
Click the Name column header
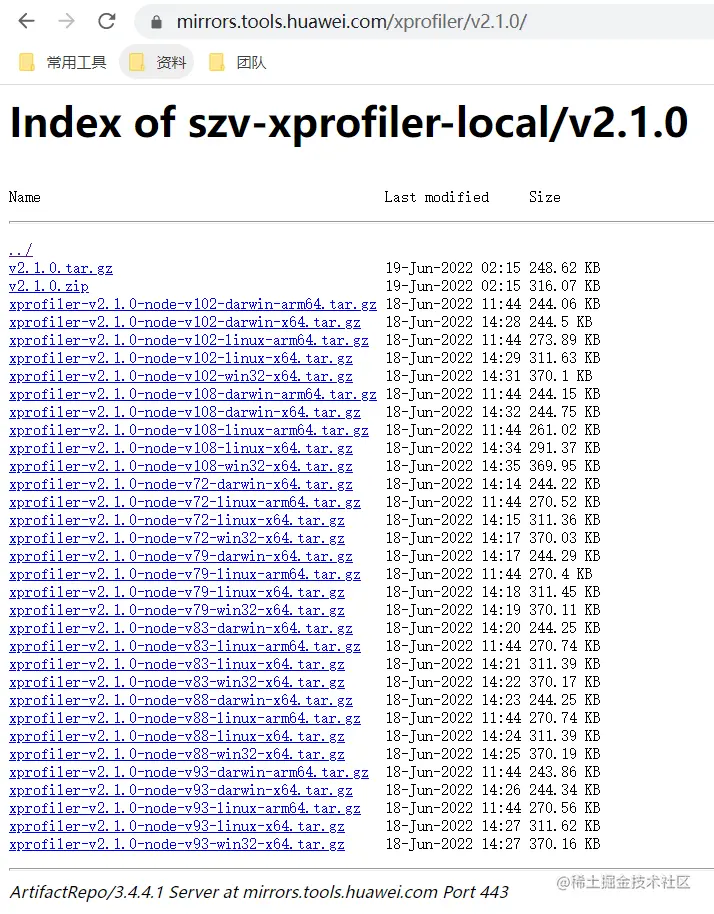point(24,197)
